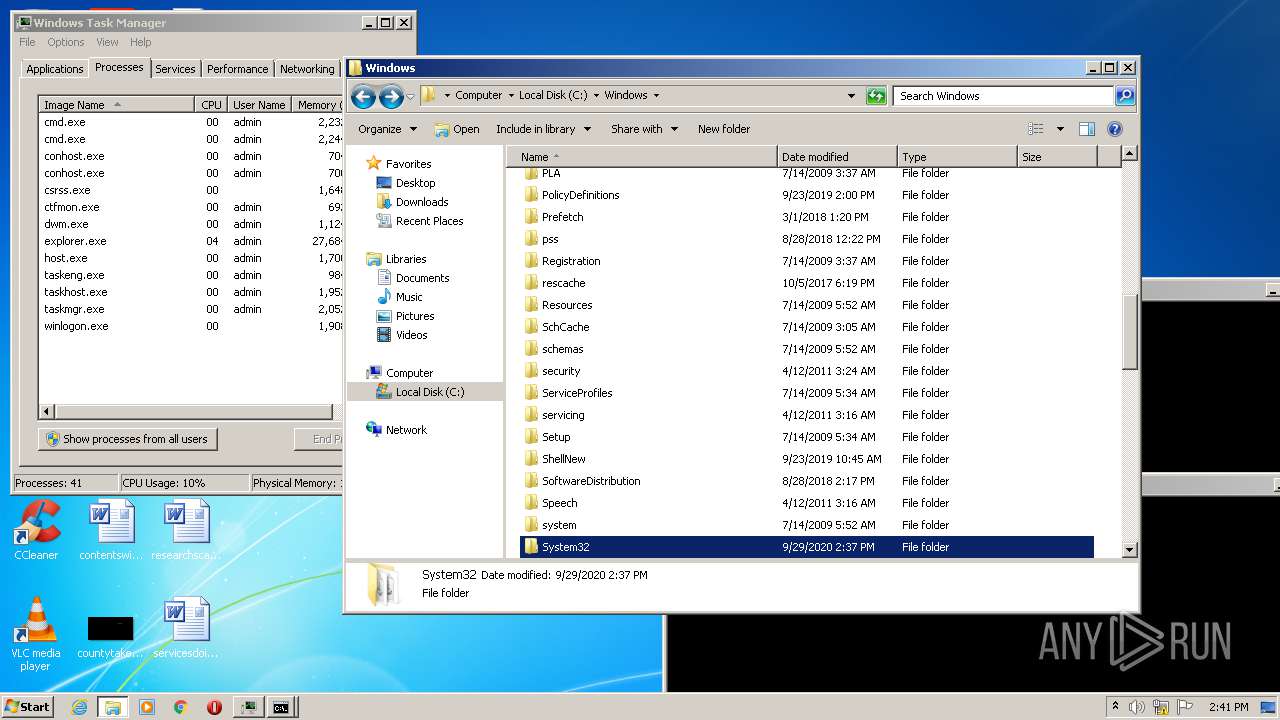Select the System32 folder icon row
This screenshot has width=1280, height=720.
[x=806, y=547]
